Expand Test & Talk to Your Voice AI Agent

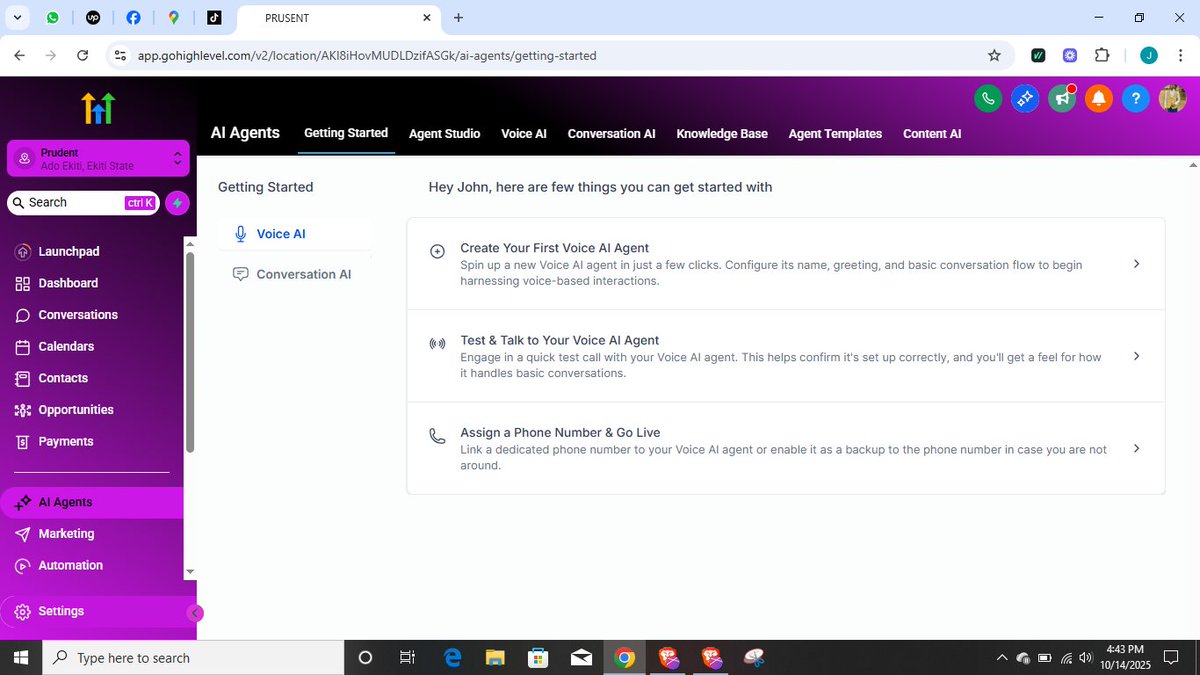click(786, 356)
